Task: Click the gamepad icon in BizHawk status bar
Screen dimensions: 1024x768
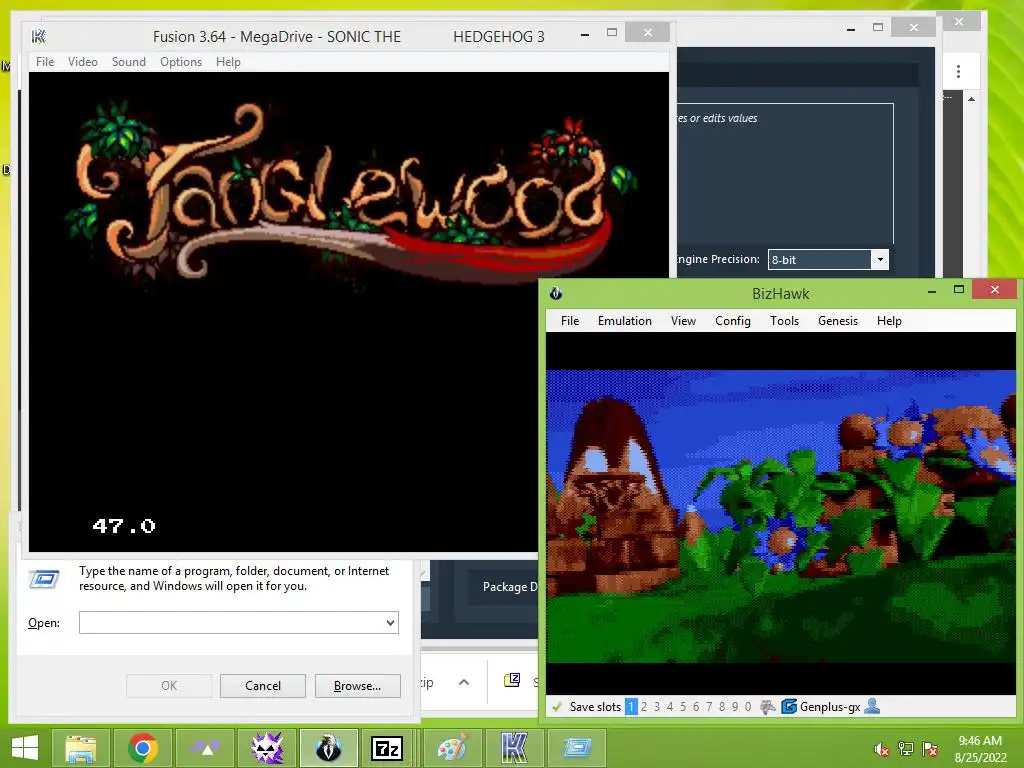Action: pyautogui.click(x=768, y=707)
